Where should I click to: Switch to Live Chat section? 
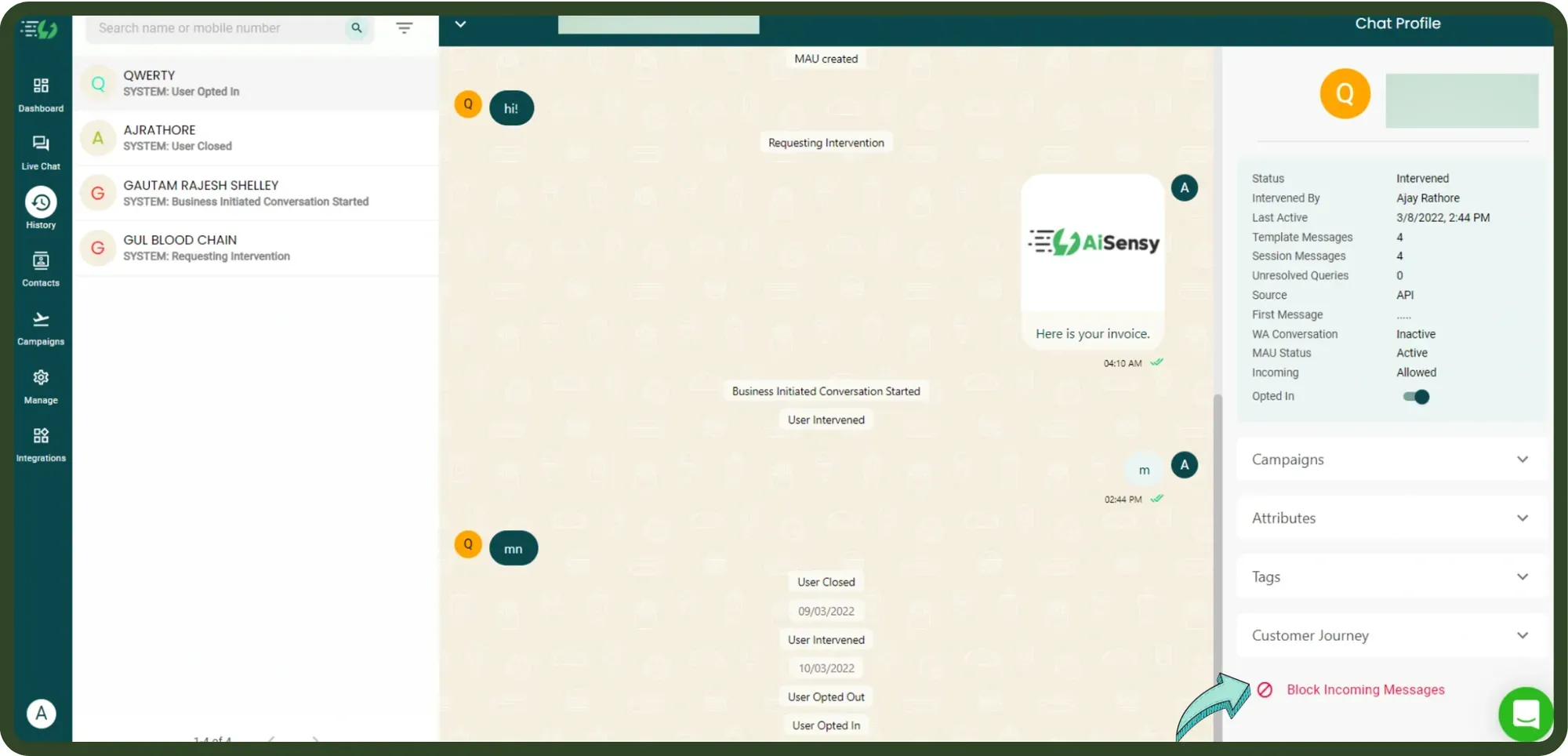coord(40,151)
